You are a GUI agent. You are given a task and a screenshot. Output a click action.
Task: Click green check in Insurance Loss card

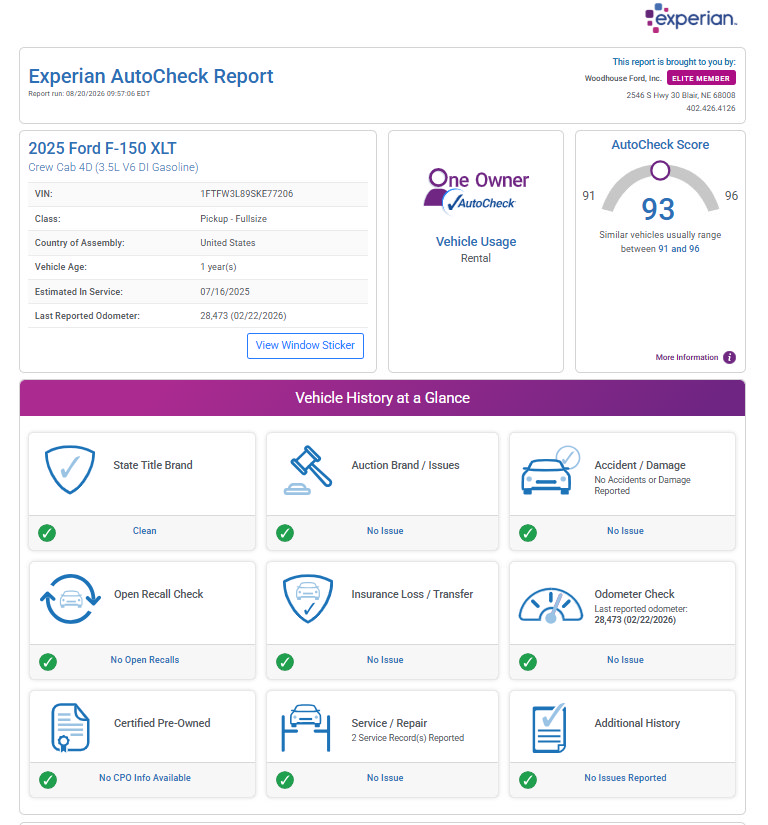(x=285, y=661)
